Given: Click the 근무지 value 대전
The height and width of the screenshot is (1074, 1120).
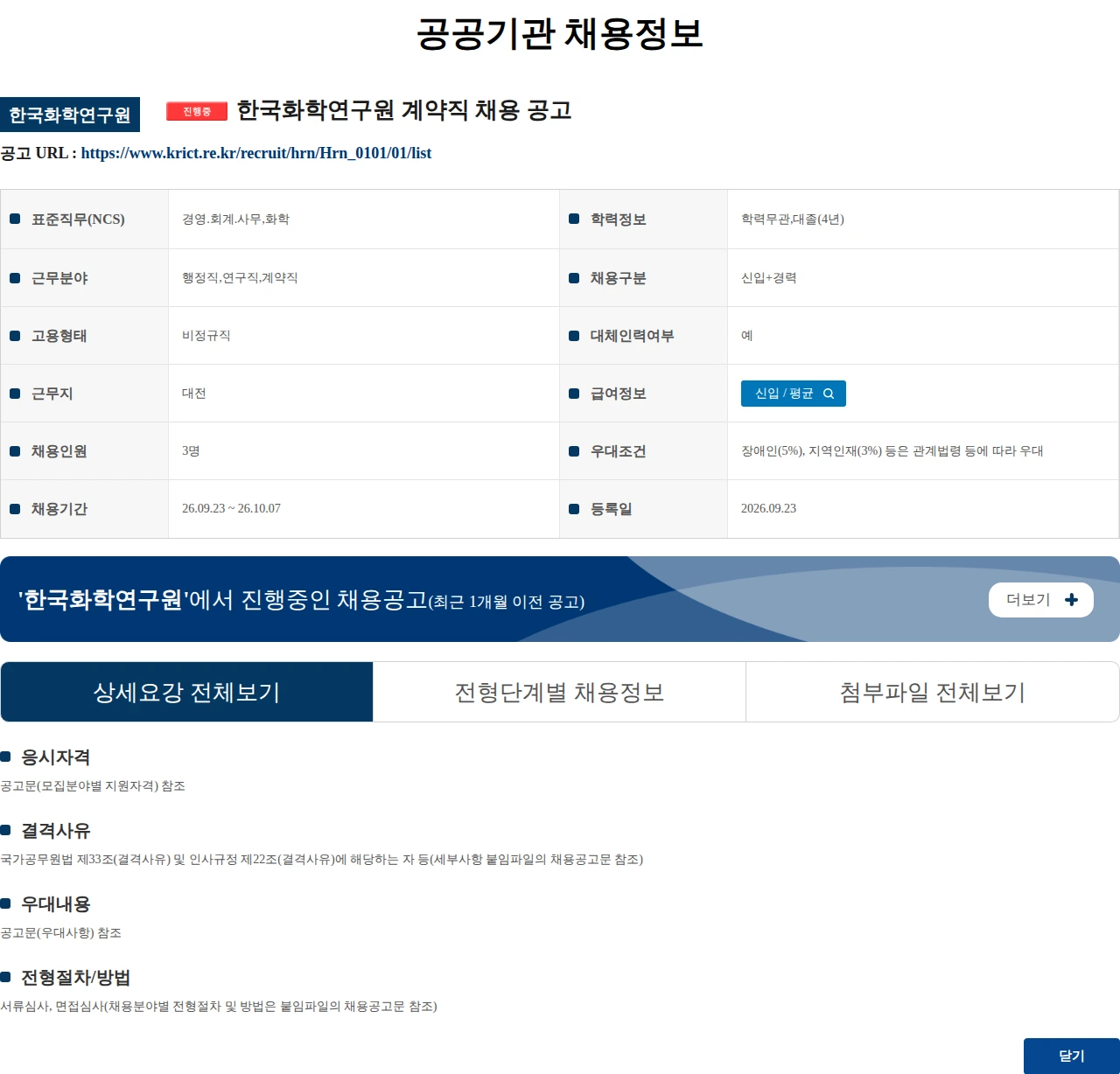Looking at the screenshot, I should pyautogui.click(x=194, y=393).
